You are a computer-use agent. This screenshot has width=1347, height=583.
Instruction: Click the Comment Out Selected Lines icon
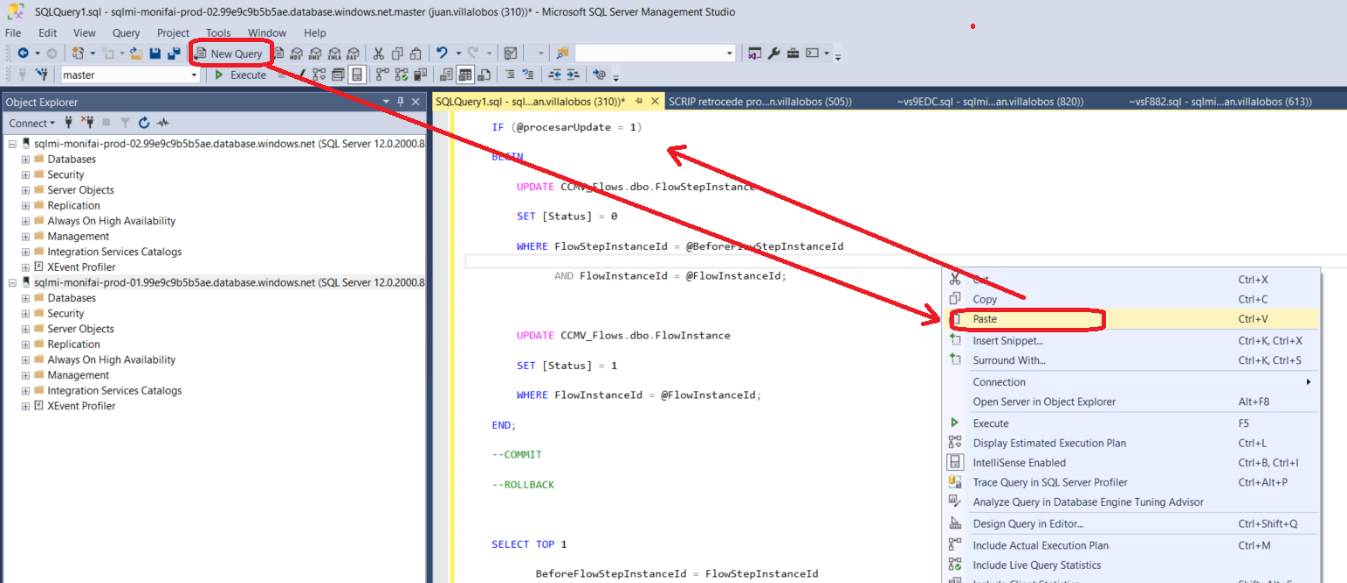coord(510,74)
